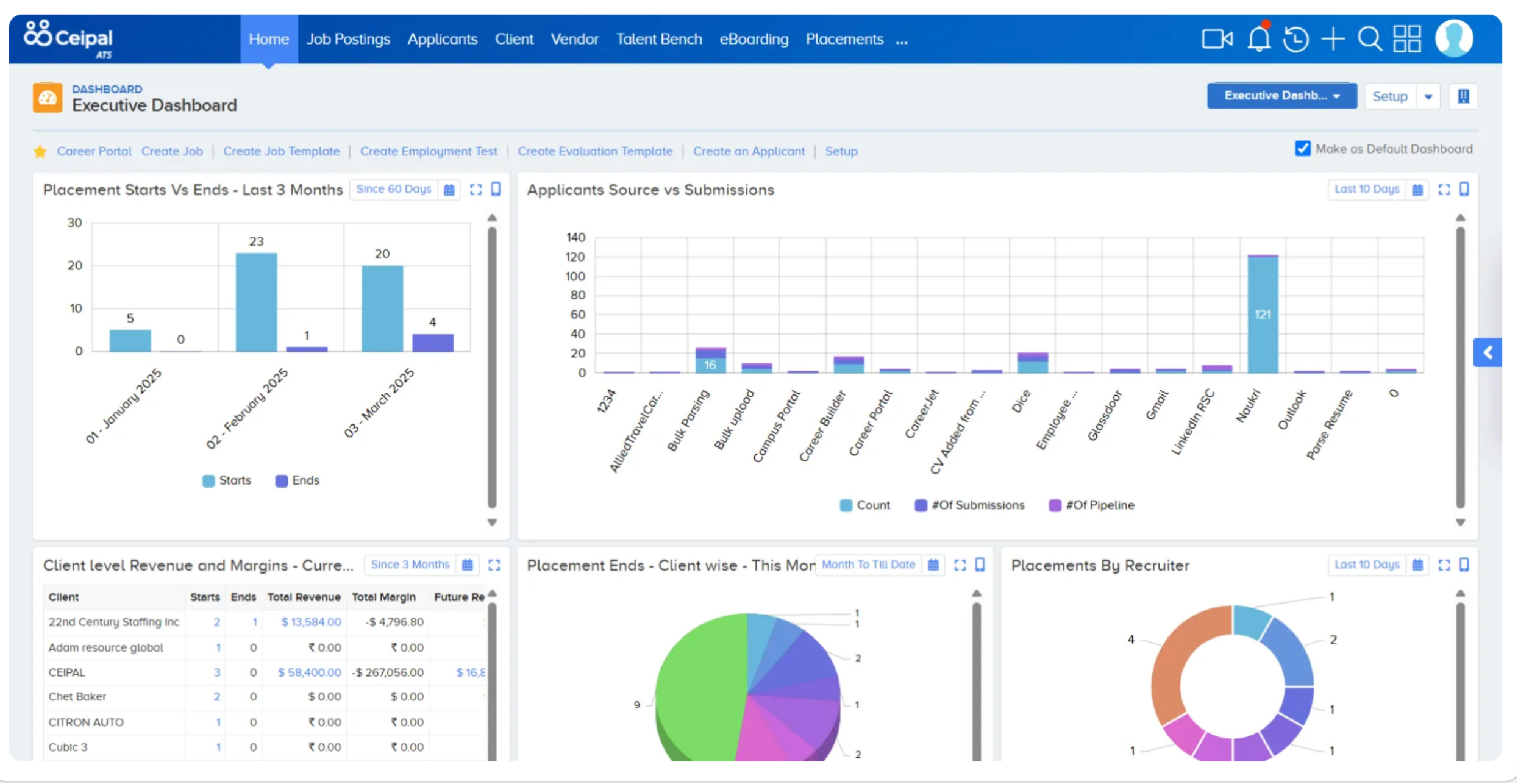Click the Create Job Template link

tap(281, 151)
